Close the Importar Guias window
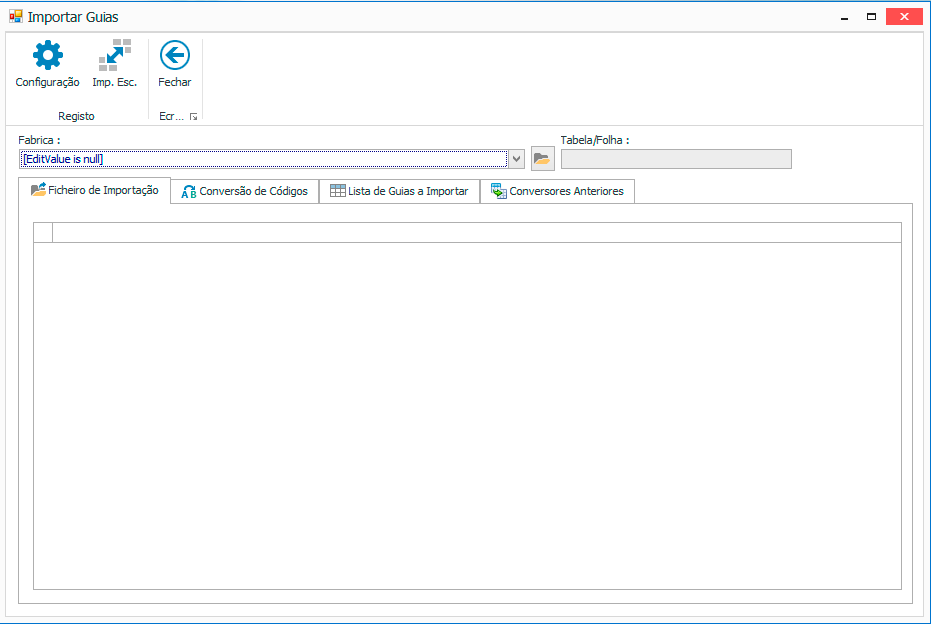This screenshot has height=624, width=931. [x=904, y=17]
